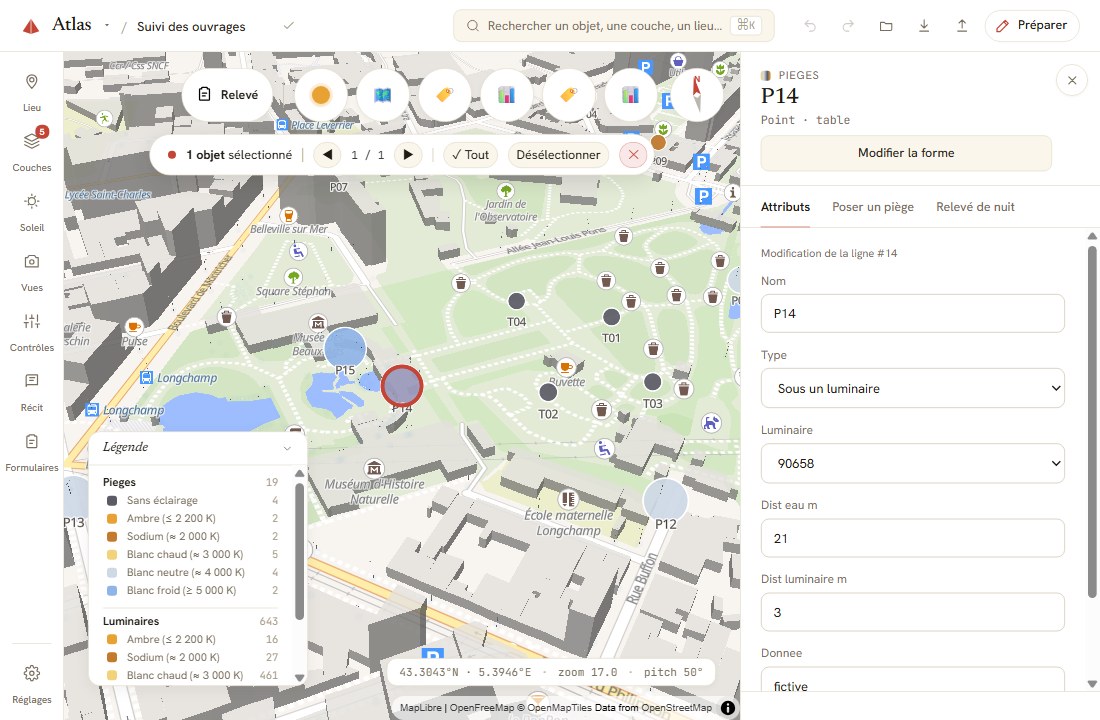This screenshot has width=1100, height=720.
Task: Reset north with the compass button
Action: (697, 95)
